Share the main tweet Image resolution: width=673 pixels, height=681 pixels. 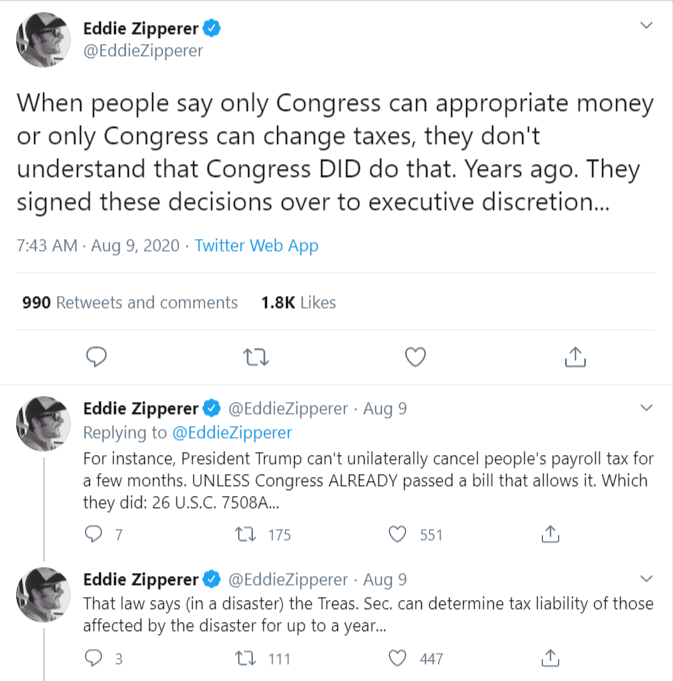click(575, 356)
